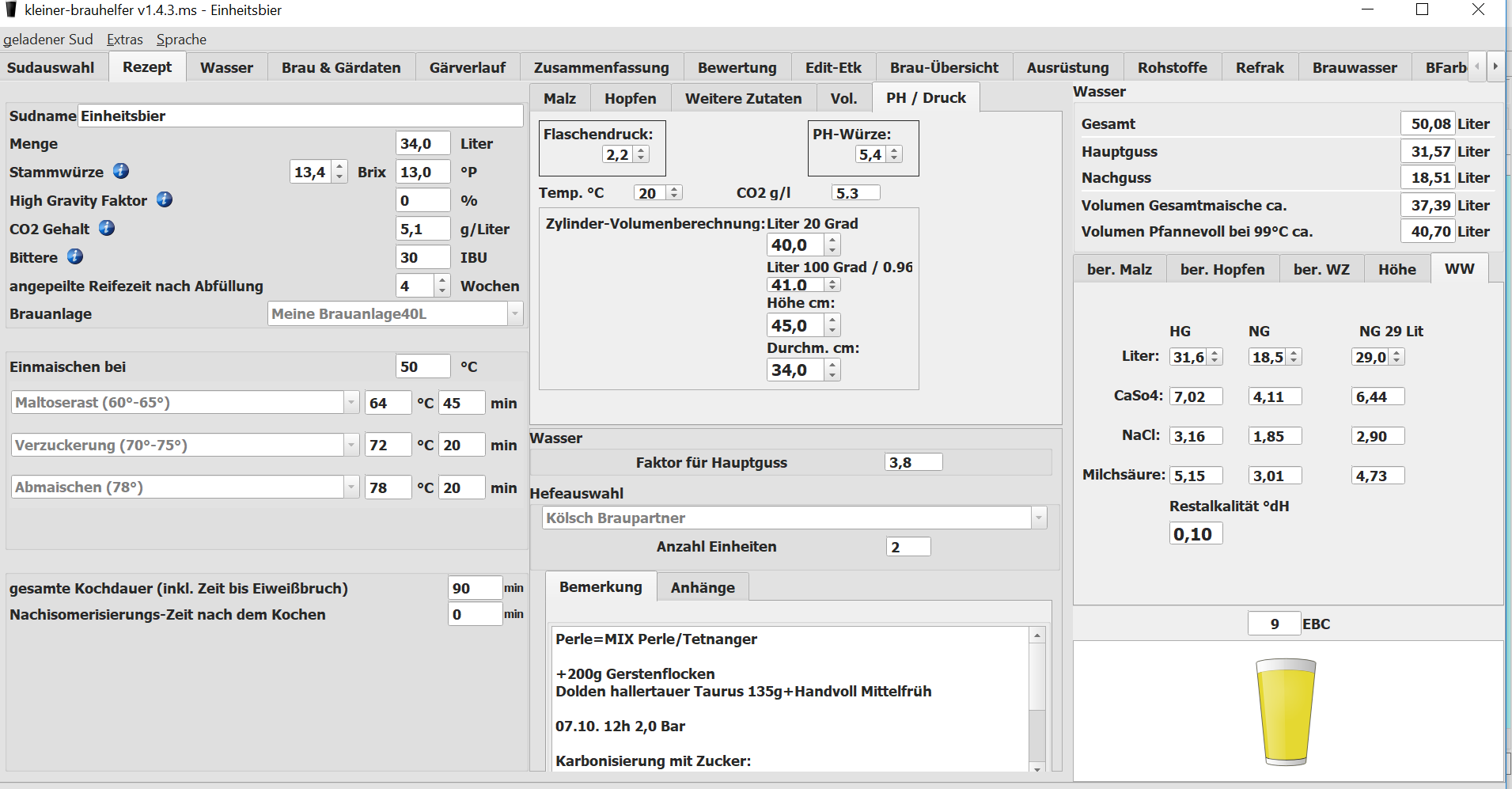Click the info icon next to CO2 Gehalt
This screenshot has height=789, width=1512.
[107, 228]
